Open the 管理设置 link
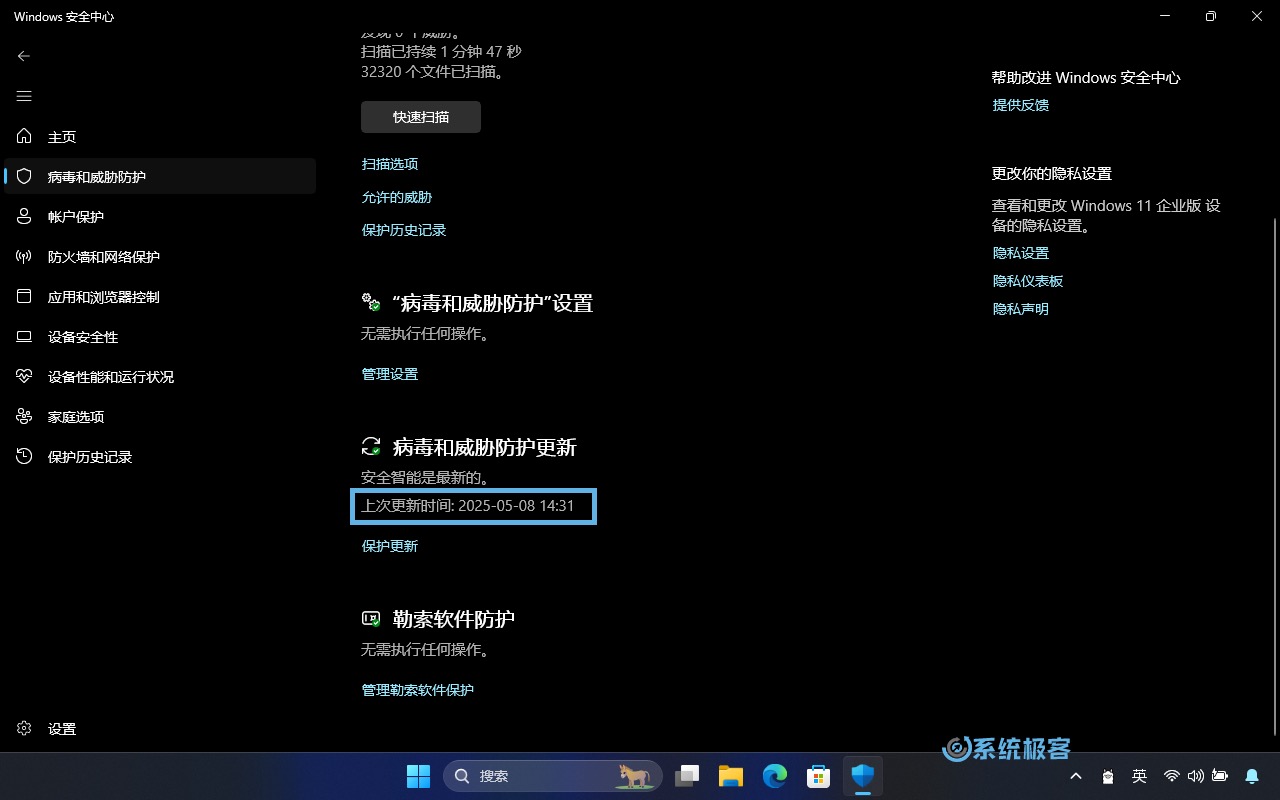This screenshot has width=1280, height=800. click(390, 374)
